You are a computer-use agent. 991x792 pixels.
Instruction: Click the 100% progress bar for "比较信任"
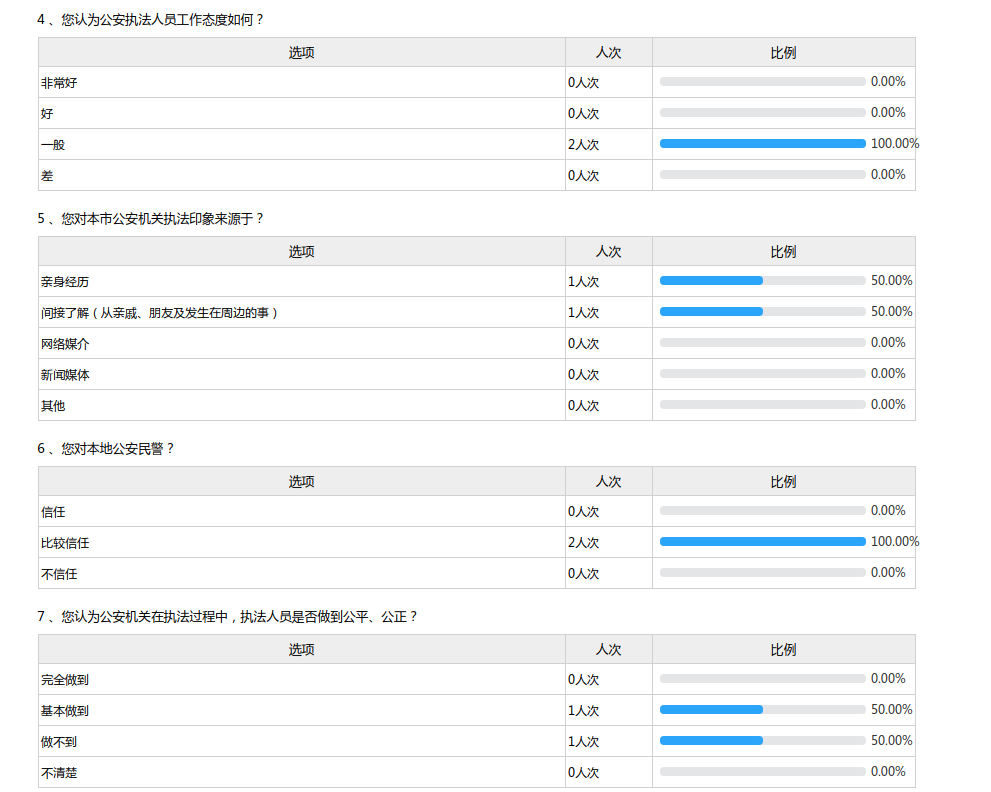point(762,542)
